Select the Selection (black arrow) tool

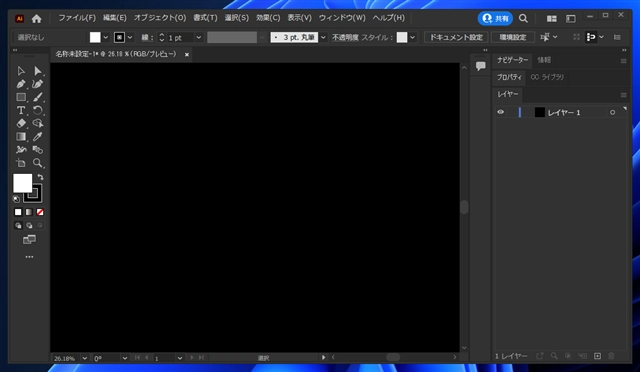pyautogui.click(x=21, y=71)
